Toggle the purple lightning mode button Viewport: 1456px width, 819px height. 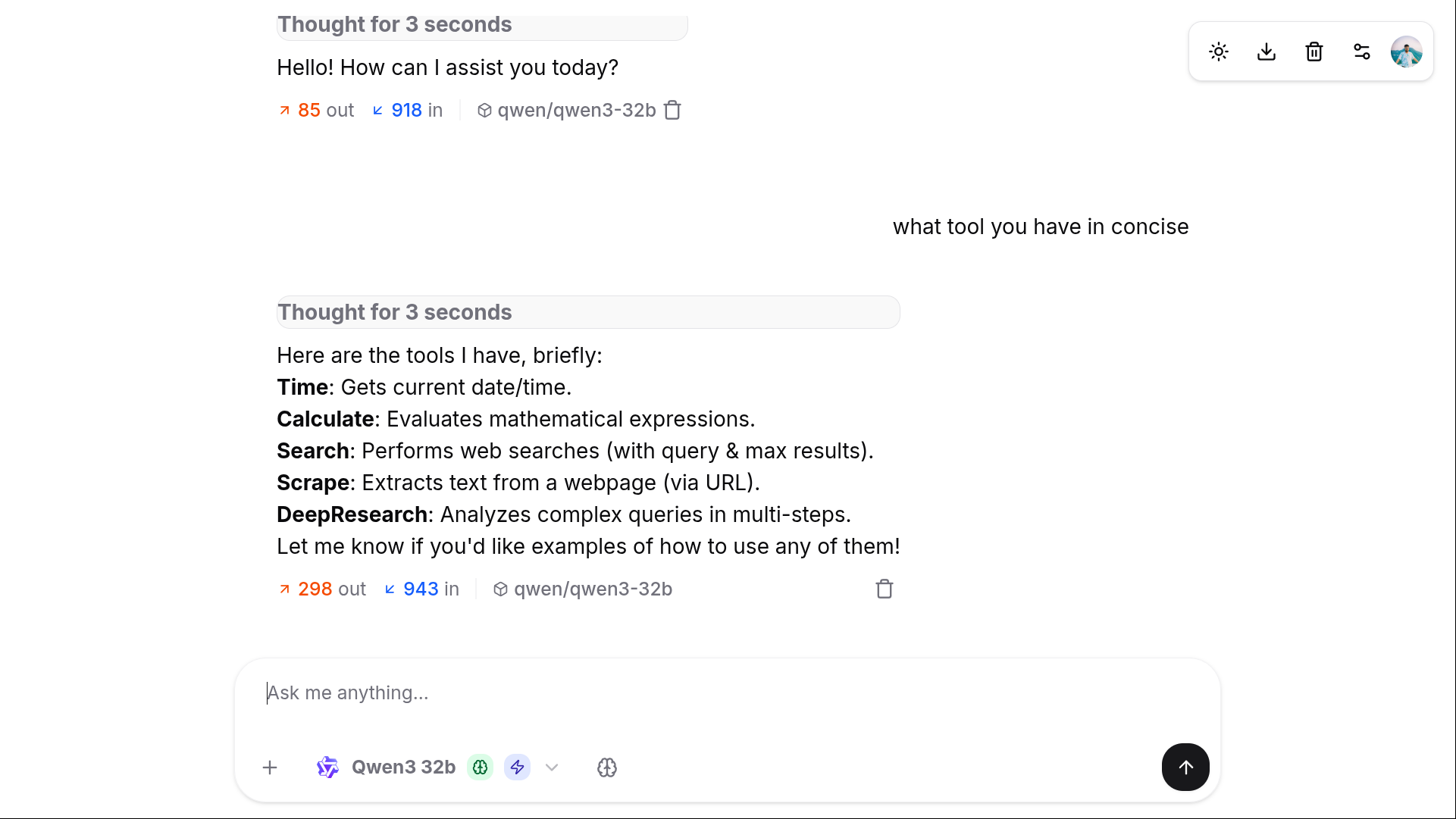517,767
